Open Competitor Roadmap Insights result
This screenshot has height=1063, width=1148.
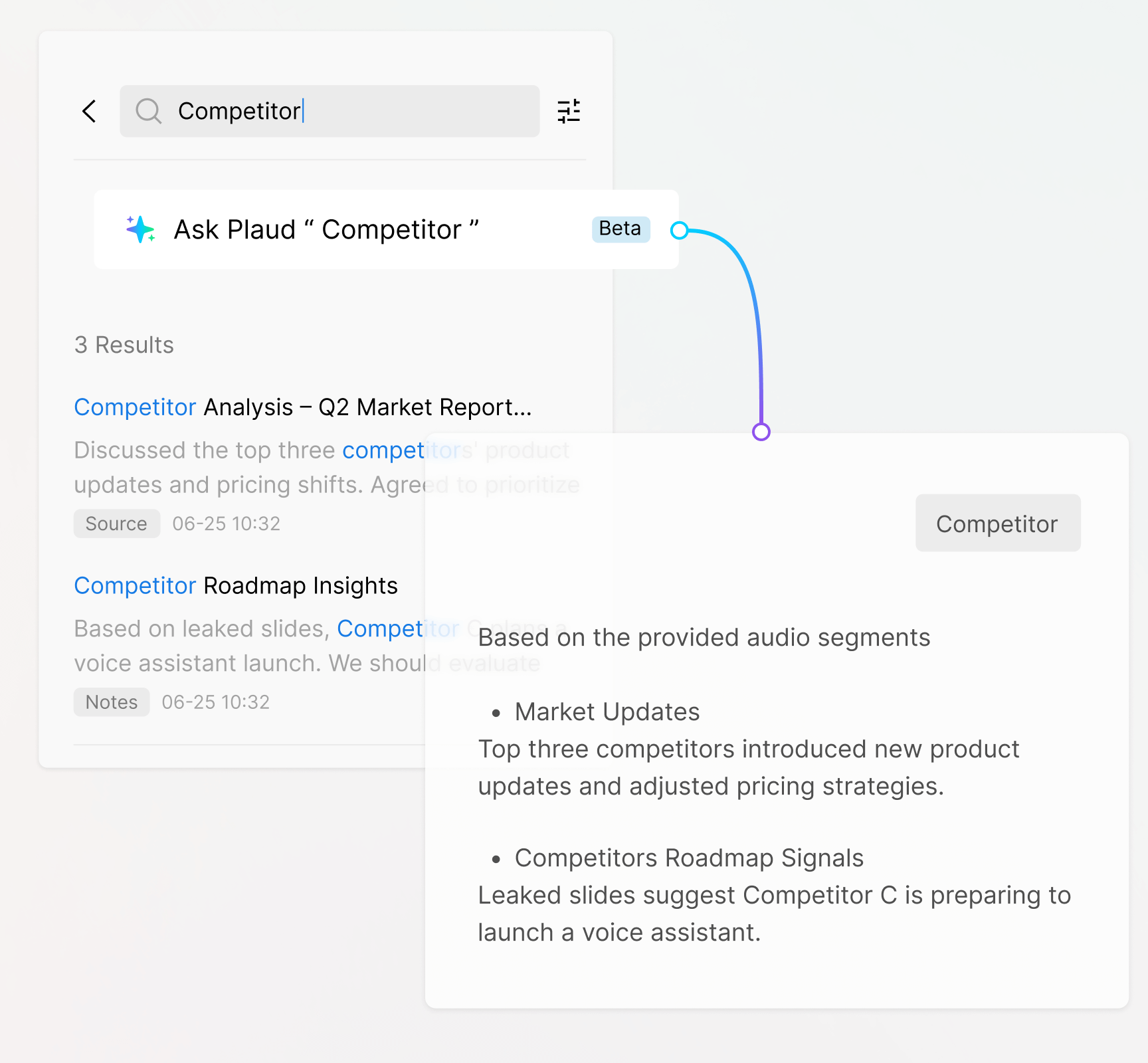click(x=236, y=586)
